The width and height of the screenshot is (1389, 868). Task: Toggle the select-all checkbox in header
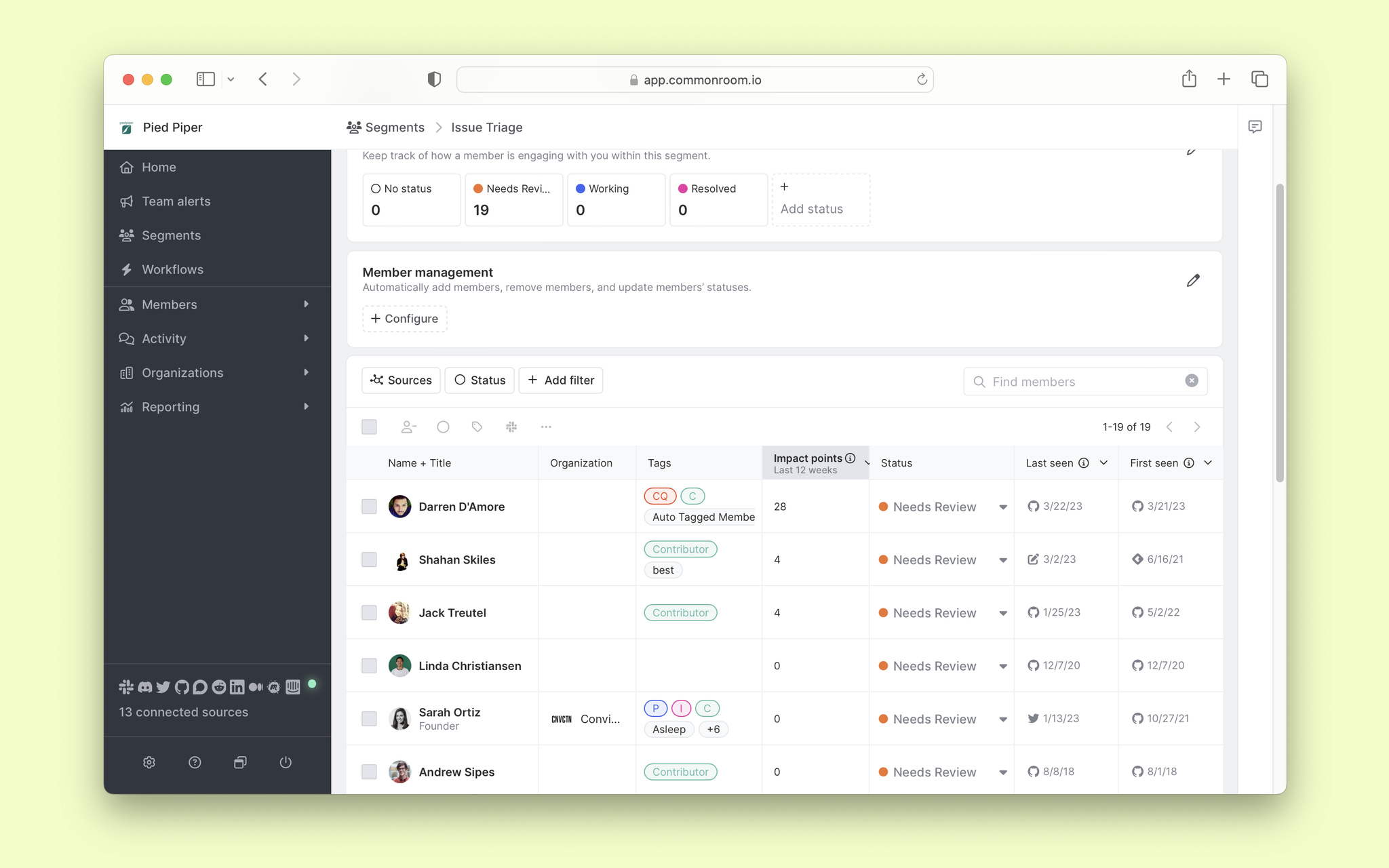pos(369,427)
